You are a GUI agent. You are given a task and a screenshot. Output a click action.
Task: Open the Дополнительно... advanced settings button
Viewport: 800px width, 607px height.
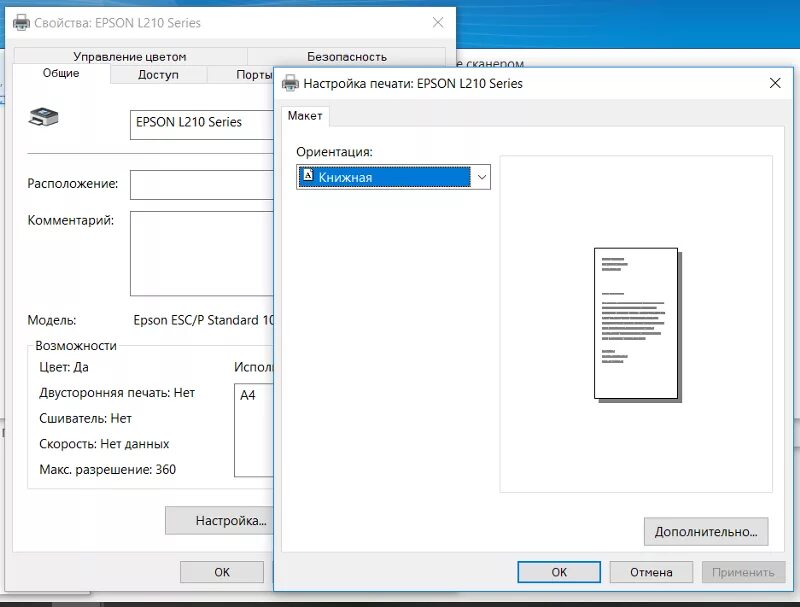[x=706, y=532]
